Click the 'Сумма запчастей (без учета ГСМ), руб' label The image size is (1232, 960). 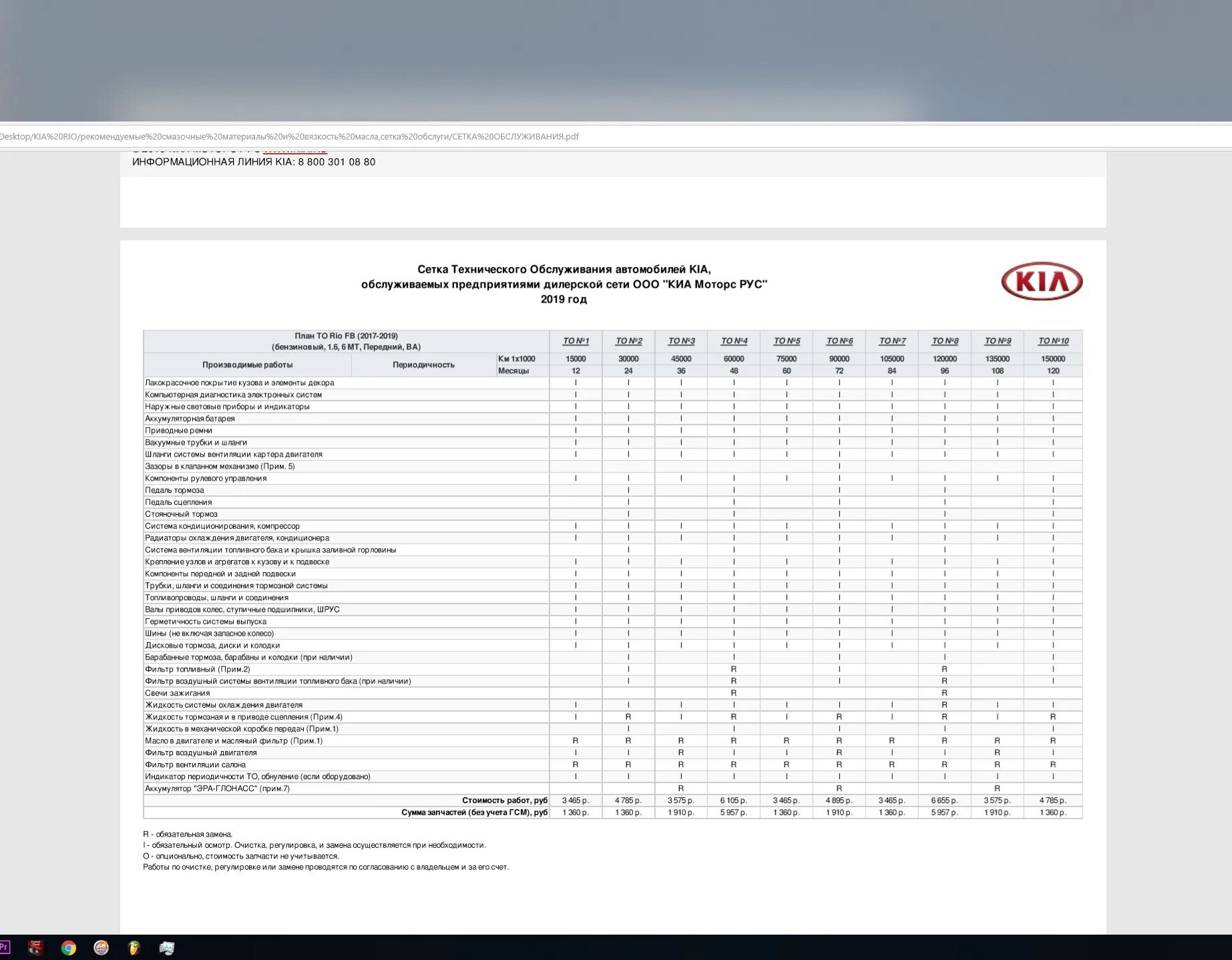pos(474,812)
